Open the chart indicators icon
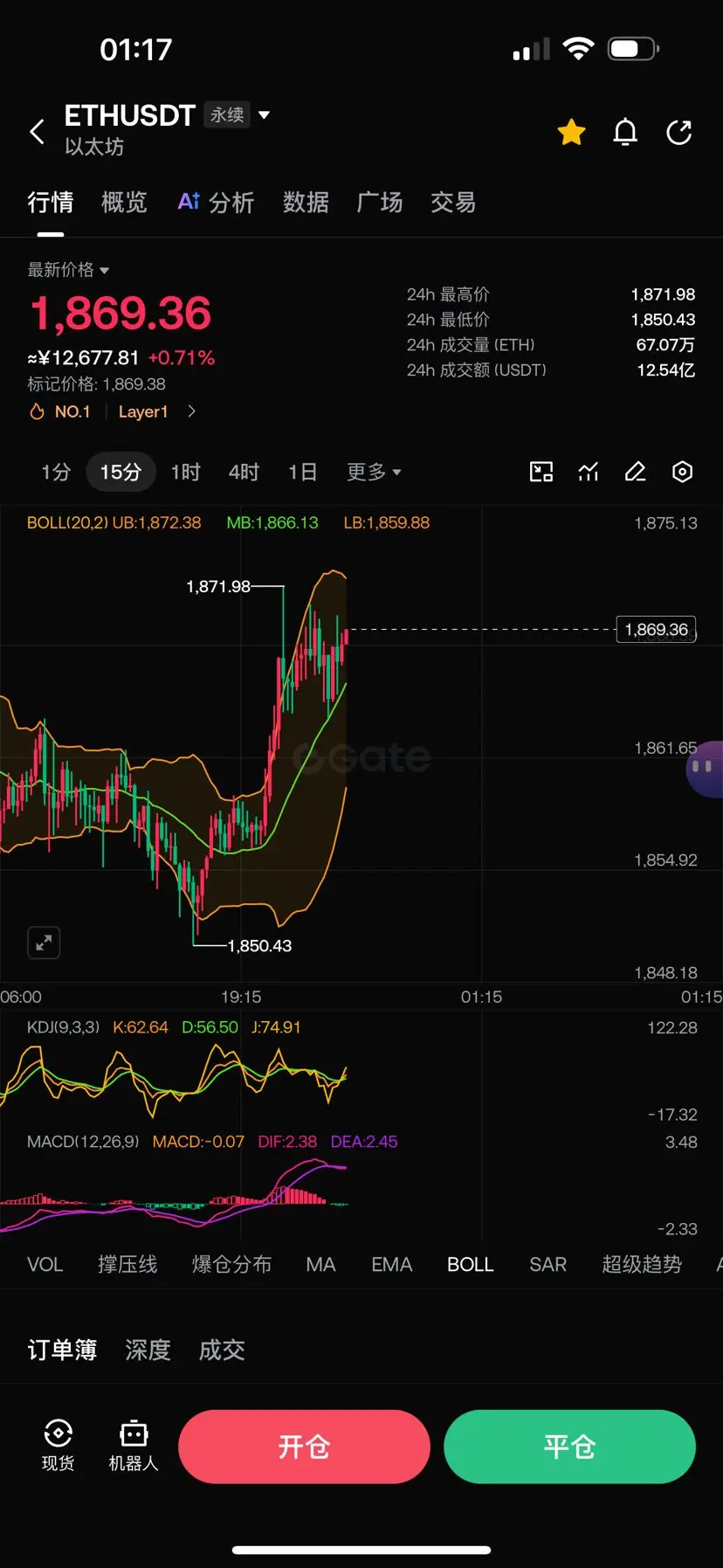This screenshot has height=1568, width=723. click(589, 473)
